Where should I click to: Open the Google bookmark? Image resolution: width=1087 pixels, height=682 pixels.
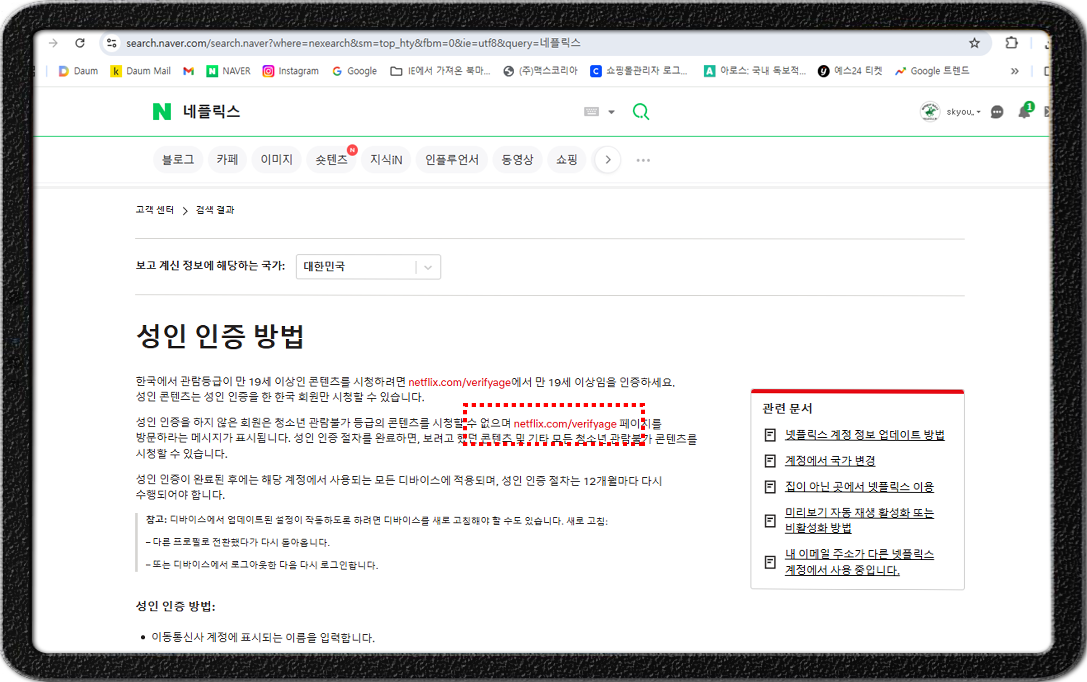(354, 71)
